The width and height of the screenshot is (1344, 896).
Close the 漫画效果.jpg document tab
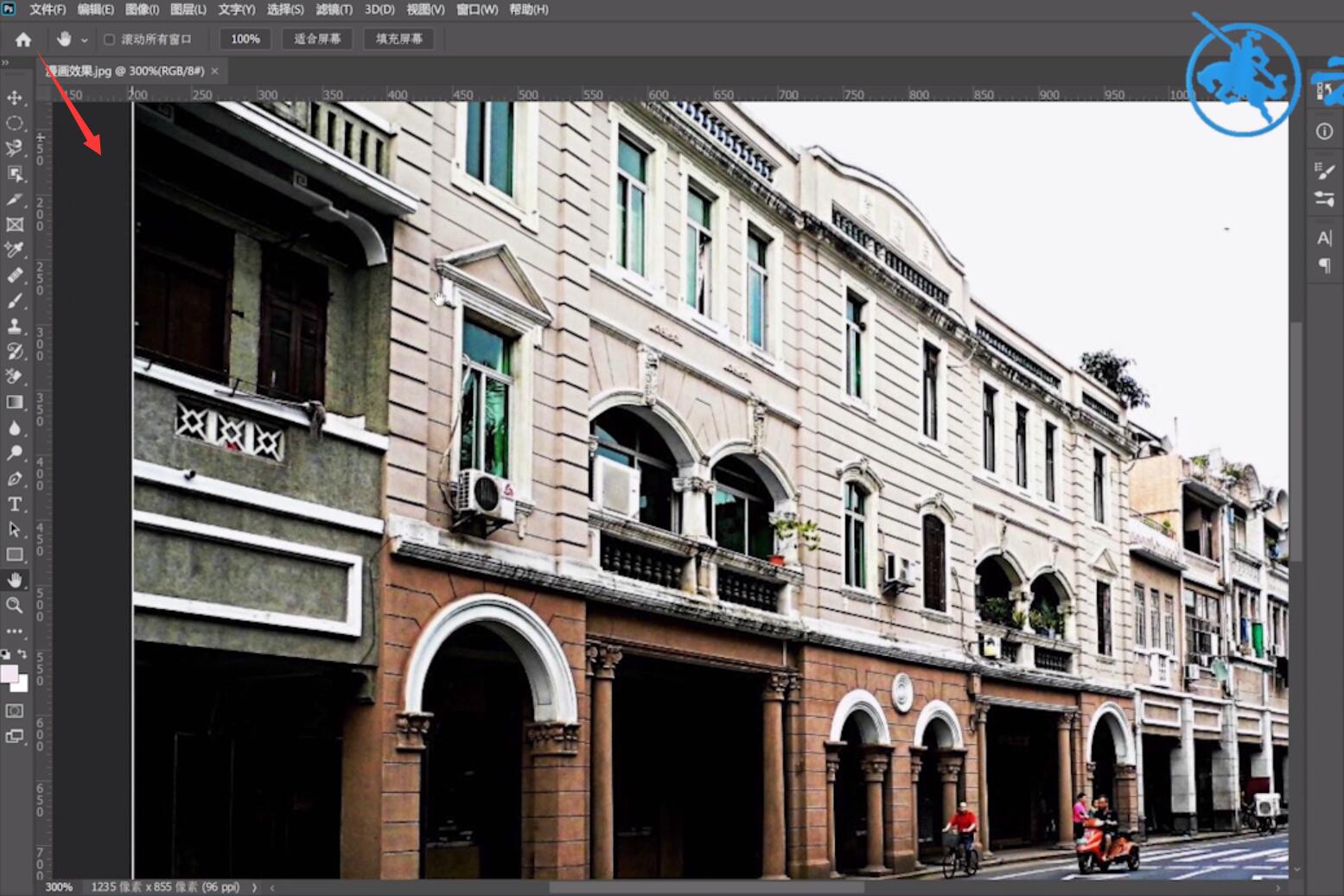(214, 71)
